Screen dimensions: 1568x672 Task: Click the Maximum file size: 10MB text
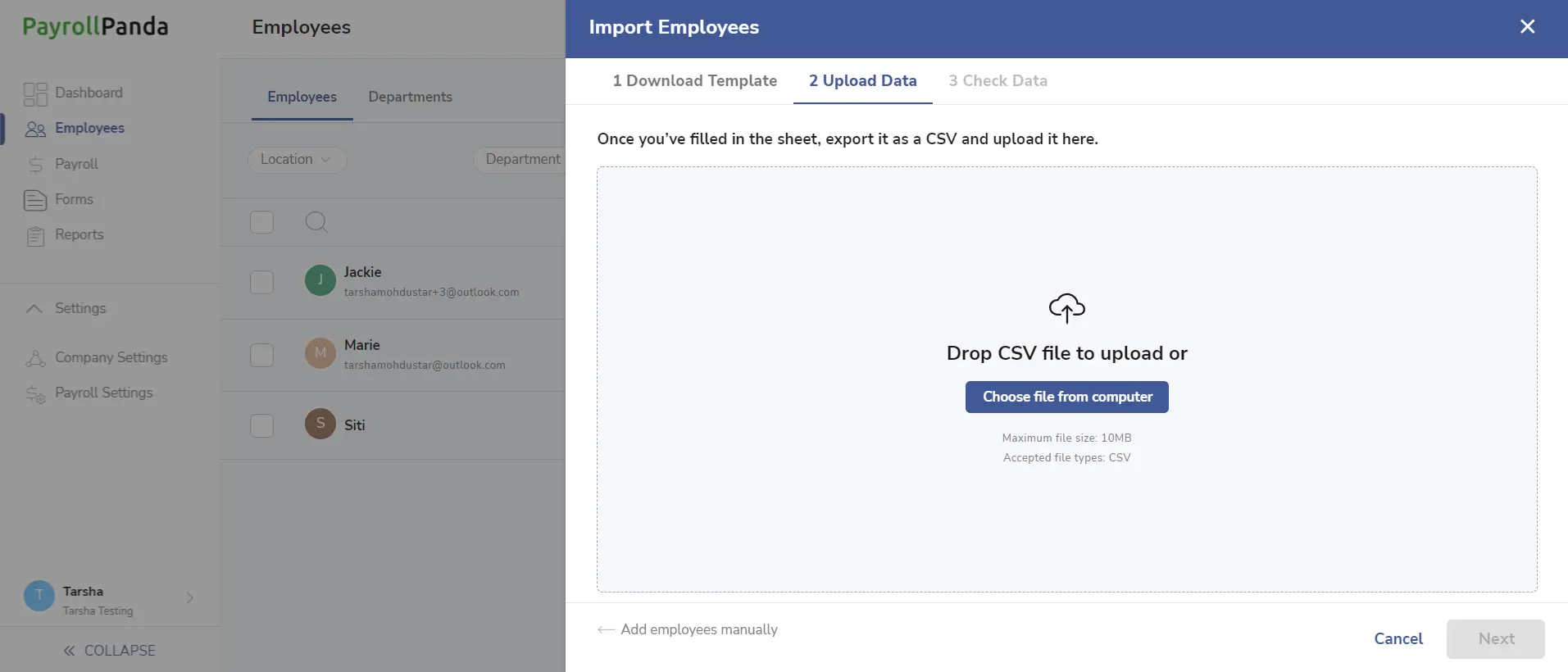[x=1066, y=438]
